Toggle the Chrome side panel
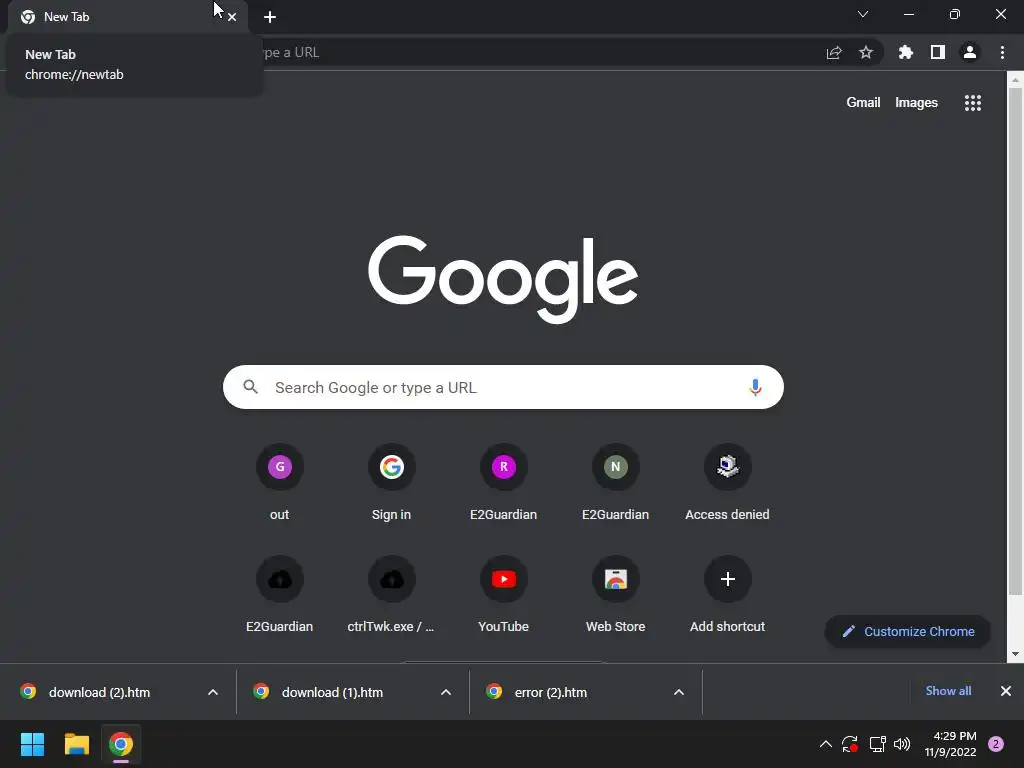The height and width of the screenshot is (768, 1024). click(x=938, y=52)
